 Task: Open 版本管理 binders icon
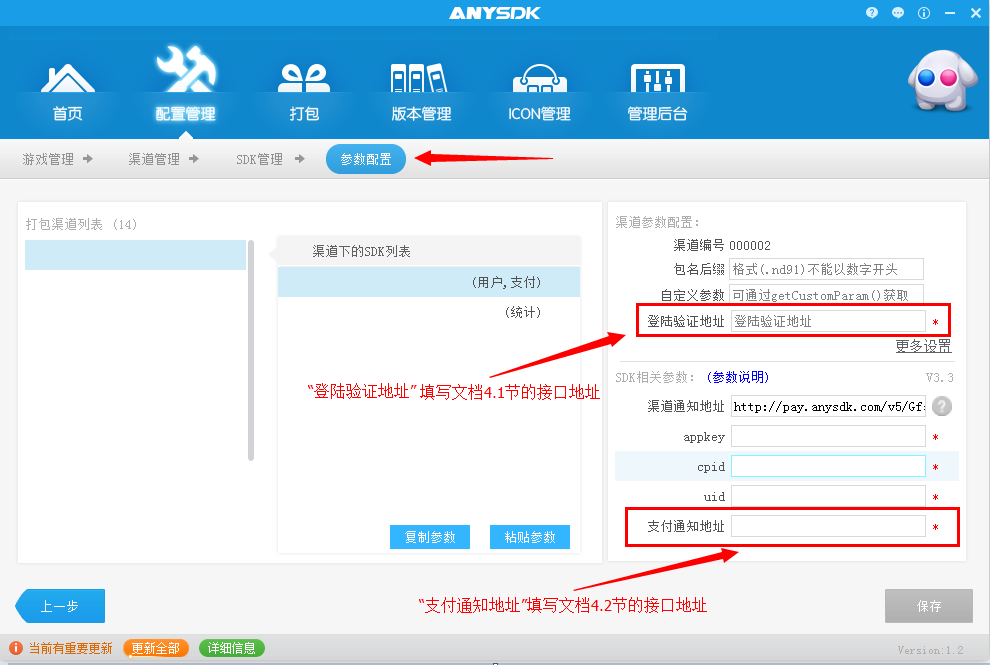(x=420, y=78)
